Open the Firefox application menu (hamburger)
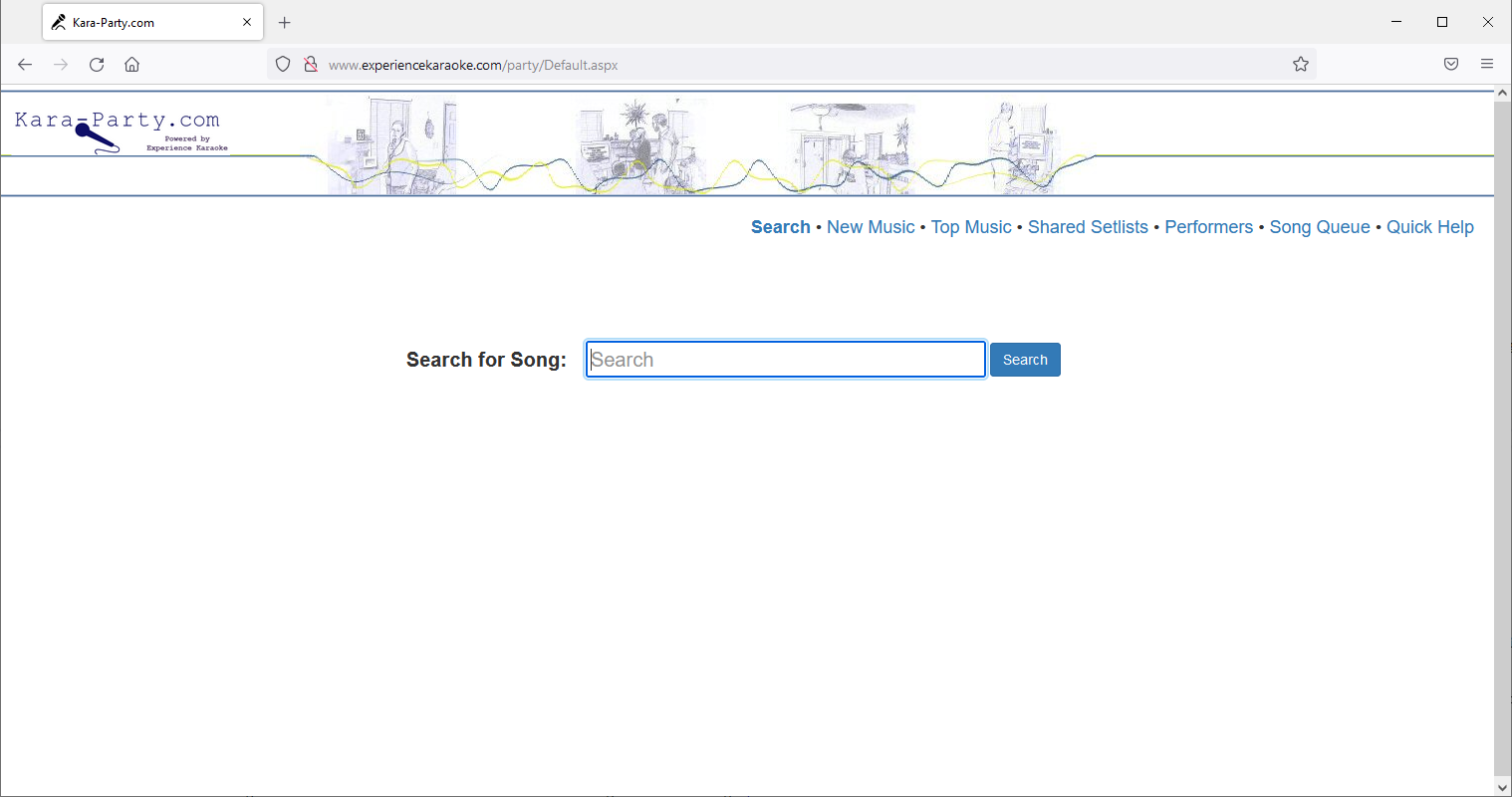 click(1486, 65)
